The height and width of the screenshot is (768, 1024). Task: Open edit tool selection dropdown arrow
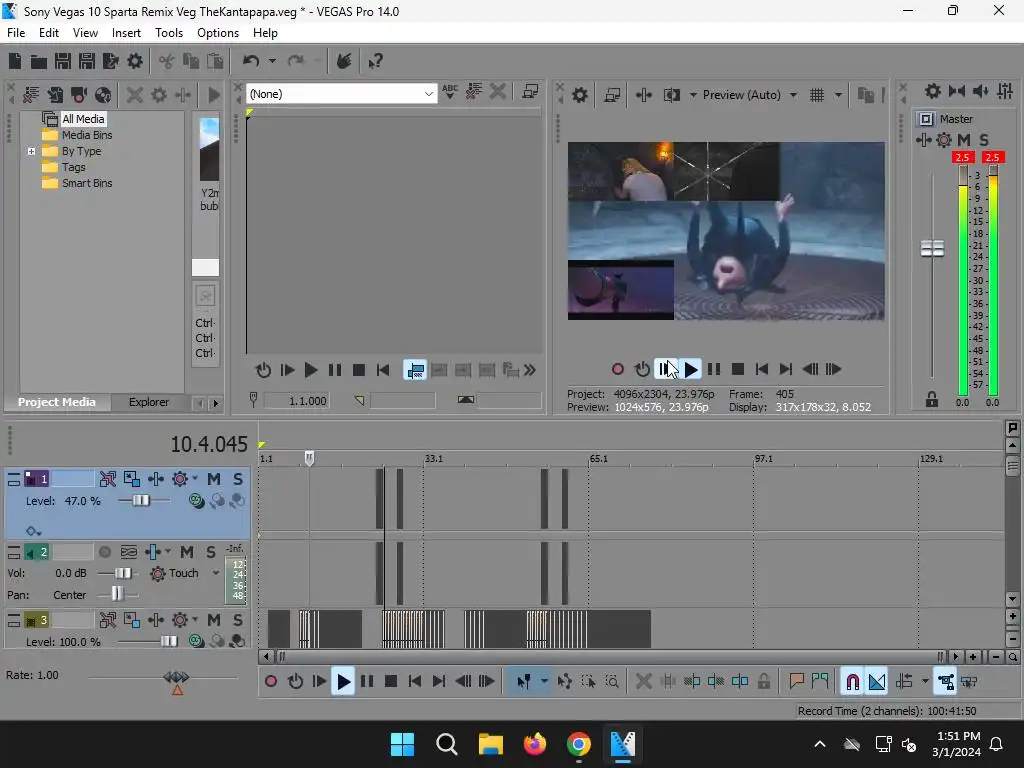544,682
